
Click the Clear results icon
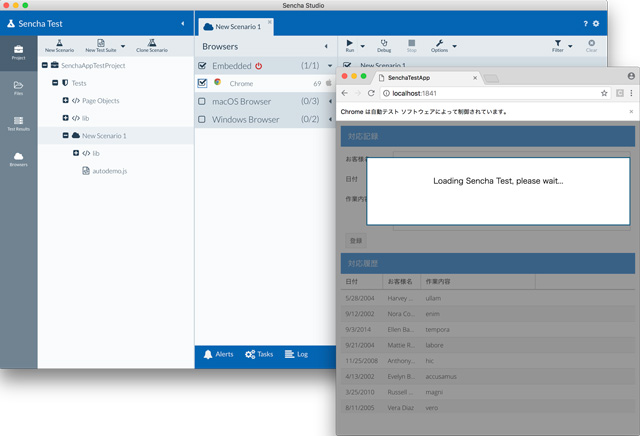pyautogui.click(x=591, y=45)
